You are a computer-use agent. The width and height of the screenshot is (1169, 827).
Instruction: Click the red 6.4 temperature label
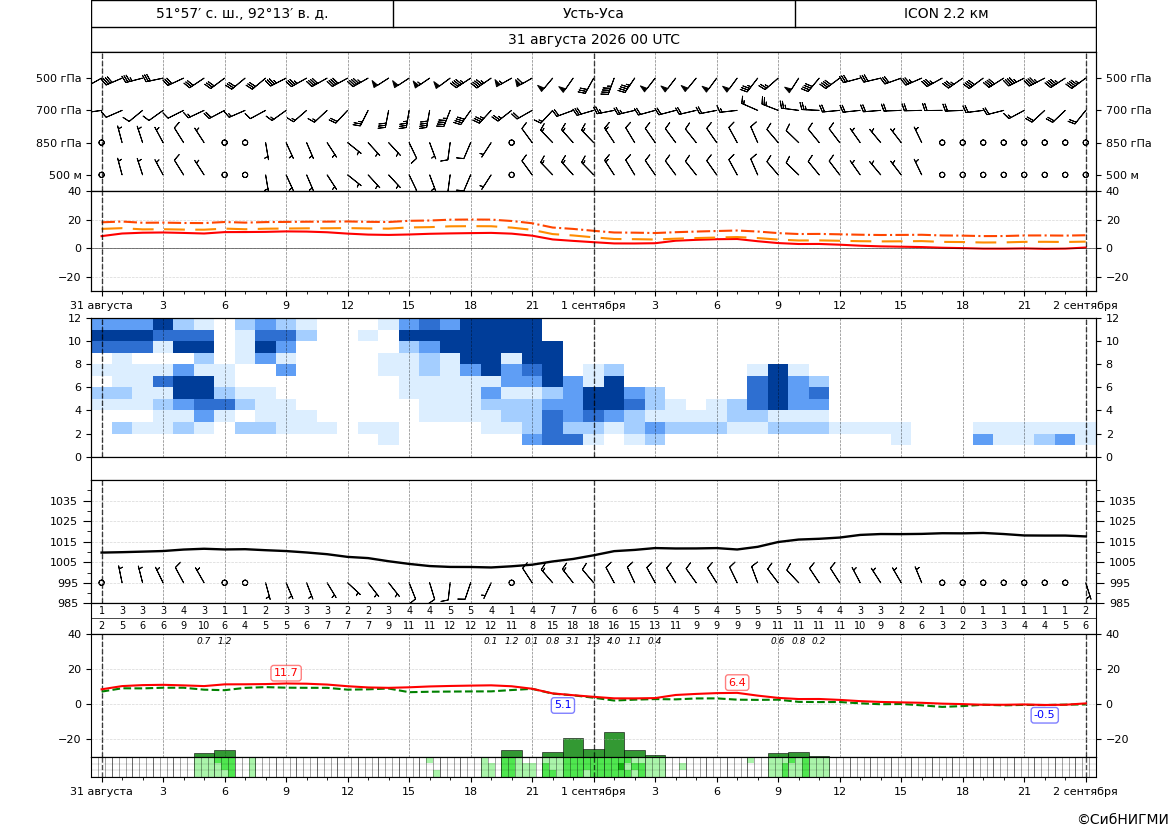pyautogui.click(x=737, y=682)
